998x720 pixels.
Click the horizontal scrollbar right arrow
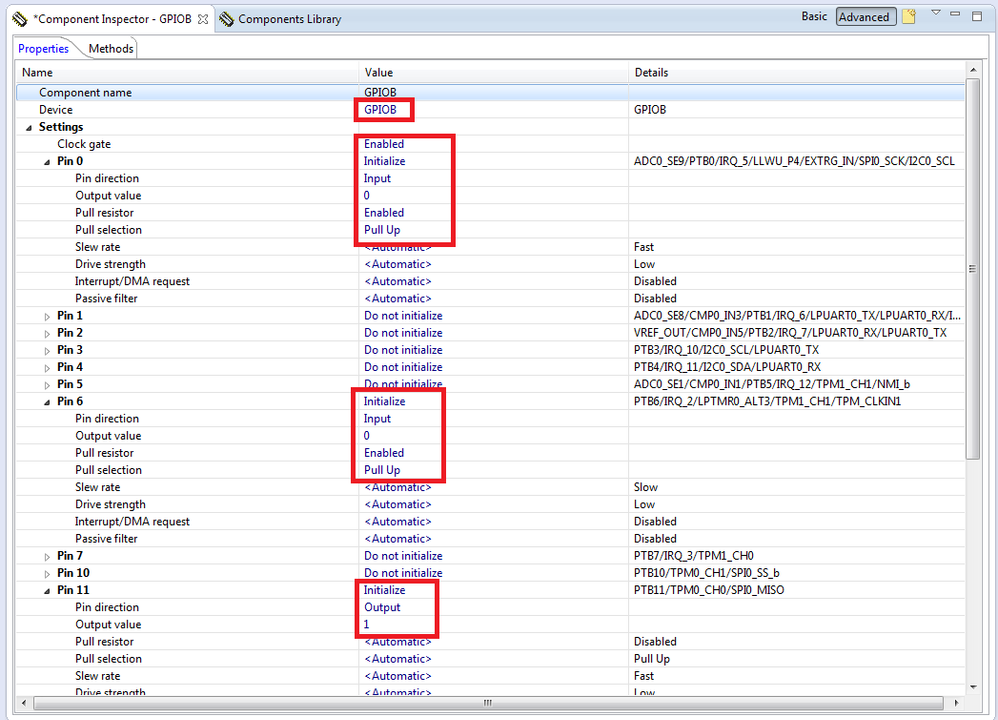tap(957, 703)
